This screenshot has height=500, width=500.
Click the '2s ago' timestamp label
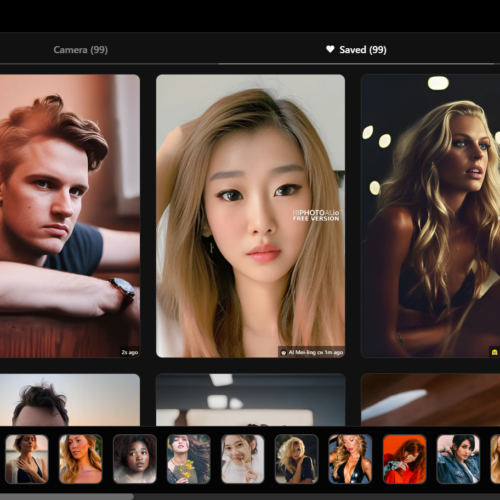click(130, 352)
